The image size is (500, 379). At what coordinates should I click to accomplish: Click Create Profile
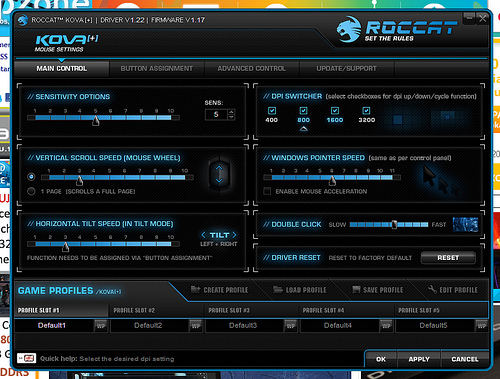(219, 290)
